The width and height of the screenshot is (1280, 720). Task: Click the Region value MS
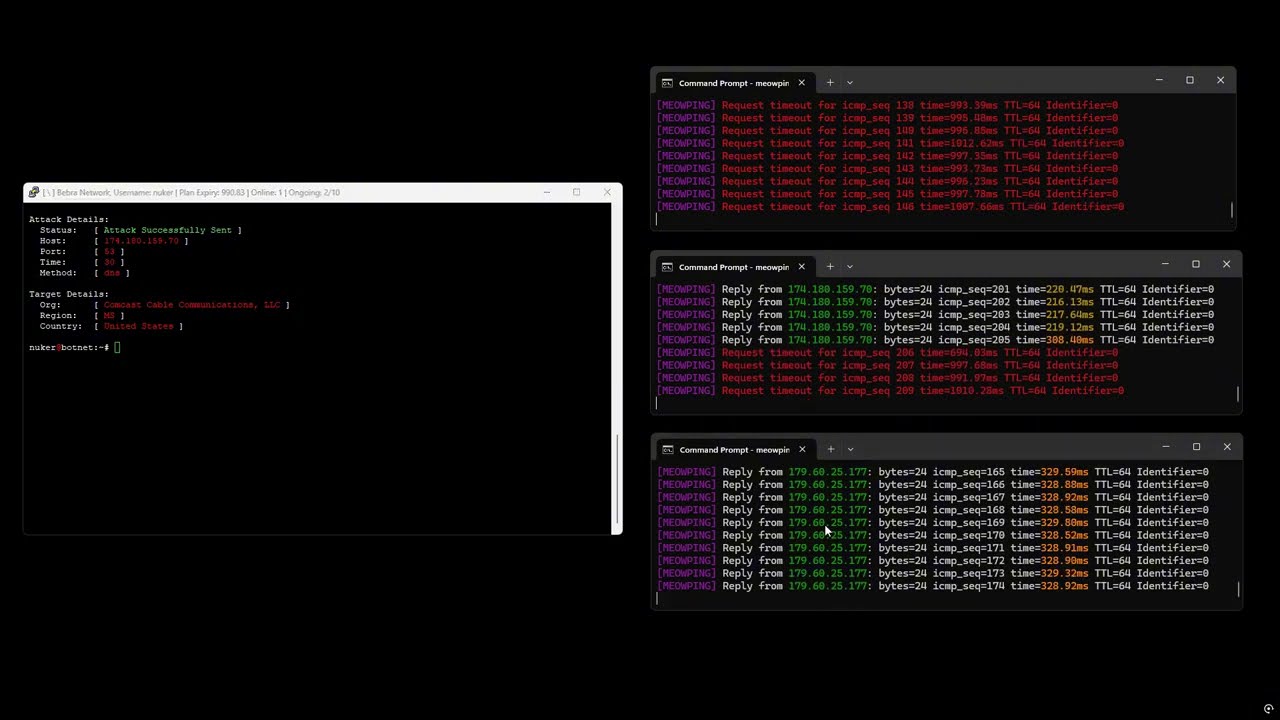109,316
